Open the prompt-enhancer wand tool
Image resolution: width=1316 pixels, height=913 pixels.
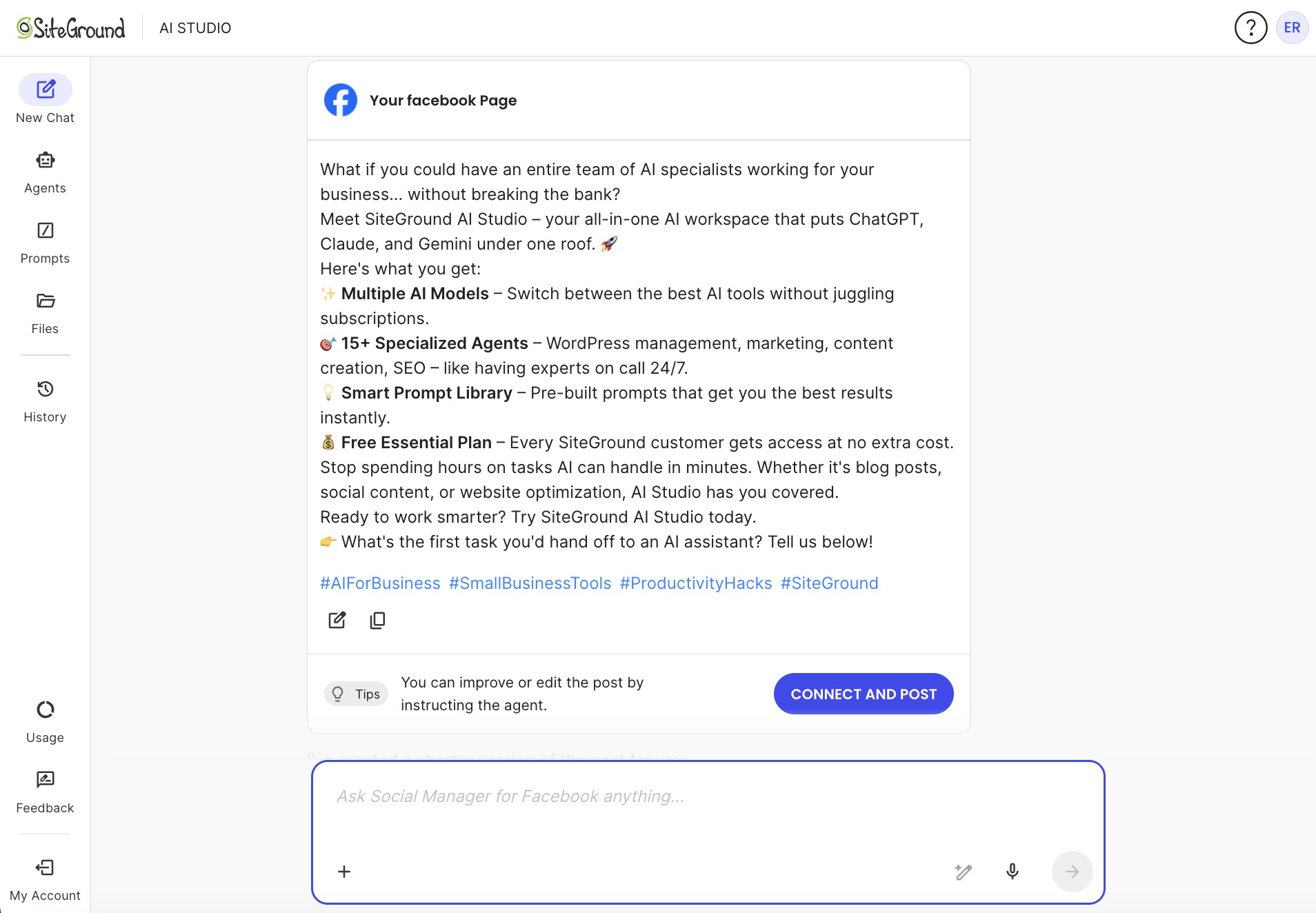(x=964, y=871)
